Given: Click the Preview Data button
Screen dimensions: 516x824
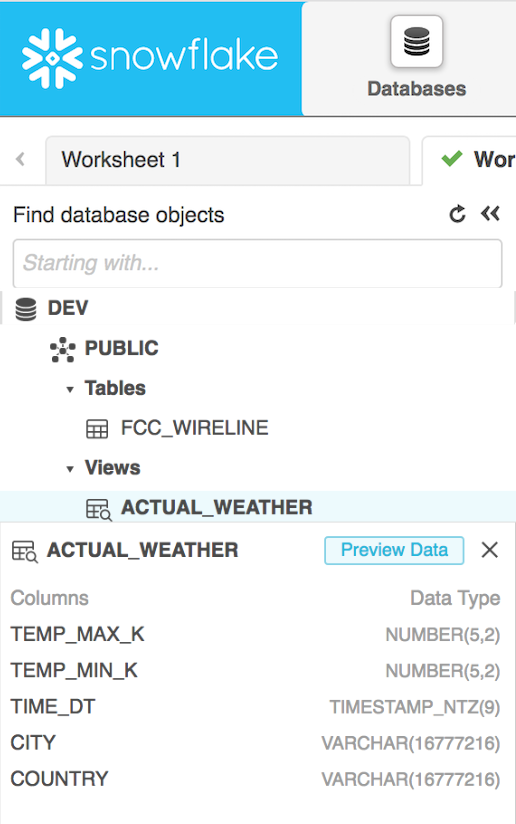Looking at the screenshot, I should coord(394,550).
